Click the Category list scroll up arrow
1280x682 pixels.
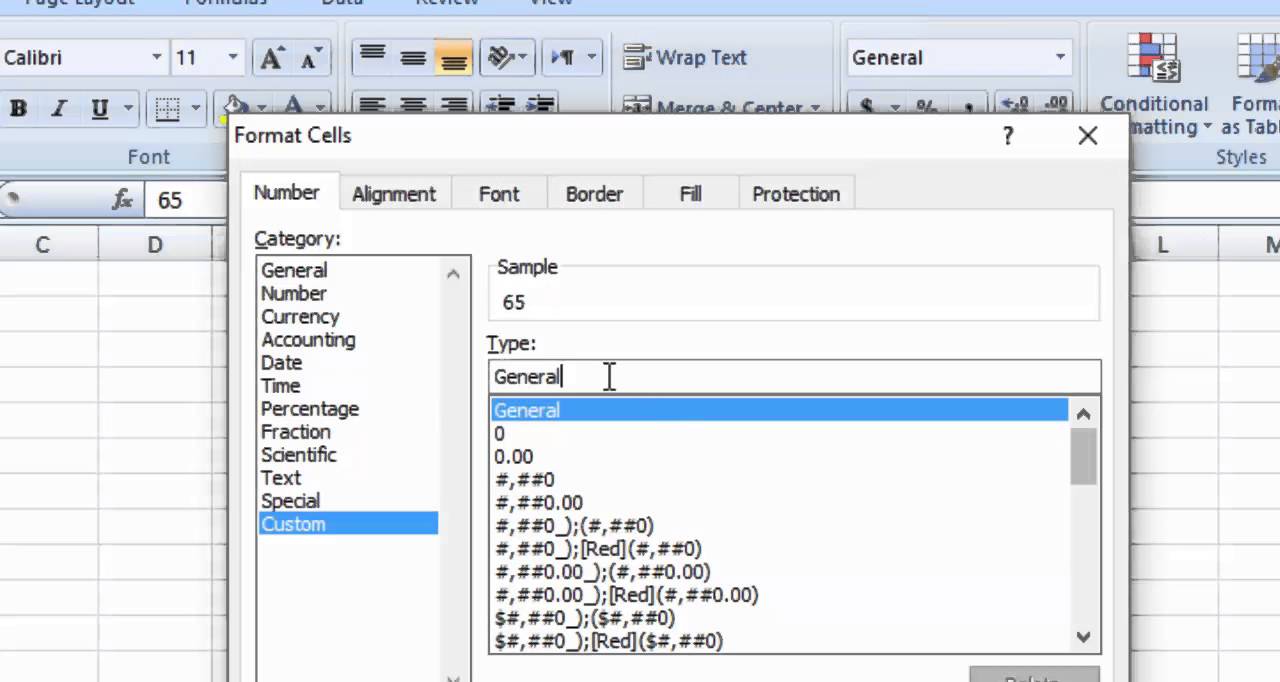453,272
